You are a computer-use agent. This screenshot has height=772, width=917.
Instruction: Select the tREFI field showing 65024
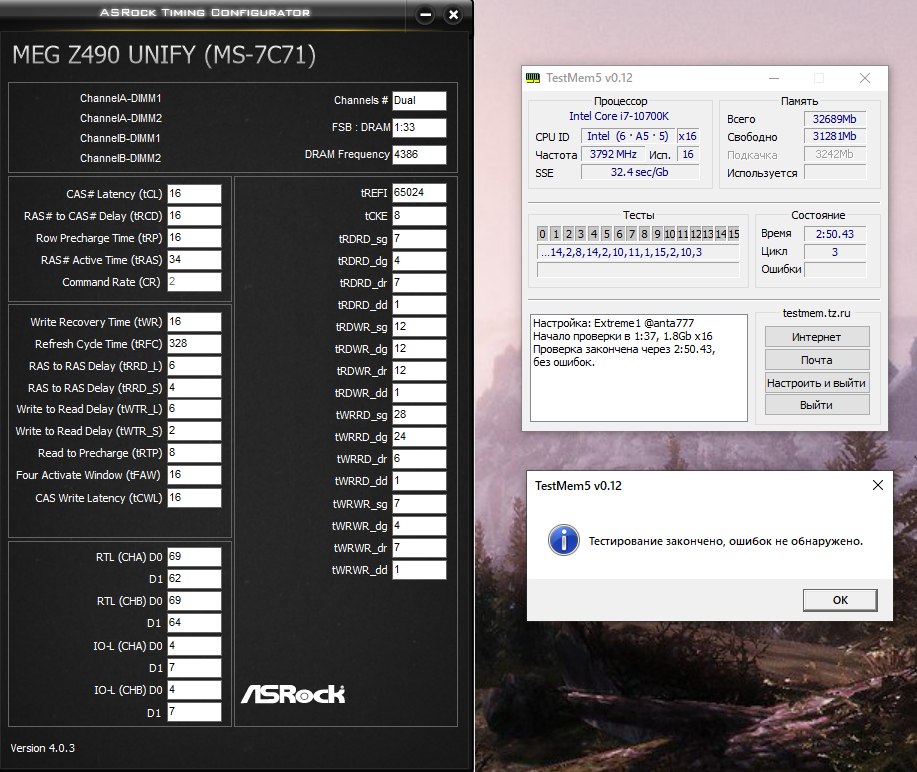tap(419, 192)
